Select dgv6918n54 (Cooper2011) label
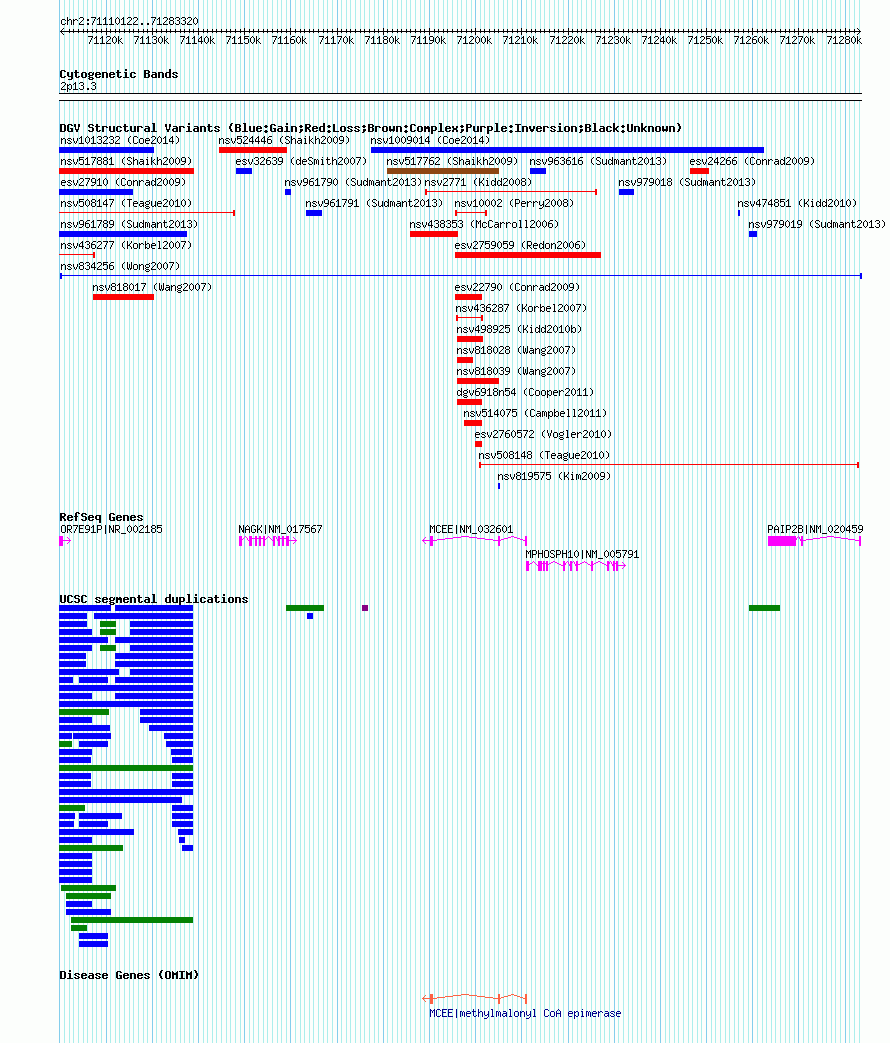The height and width of the screenshot is (1043, 890). (525, 392)
